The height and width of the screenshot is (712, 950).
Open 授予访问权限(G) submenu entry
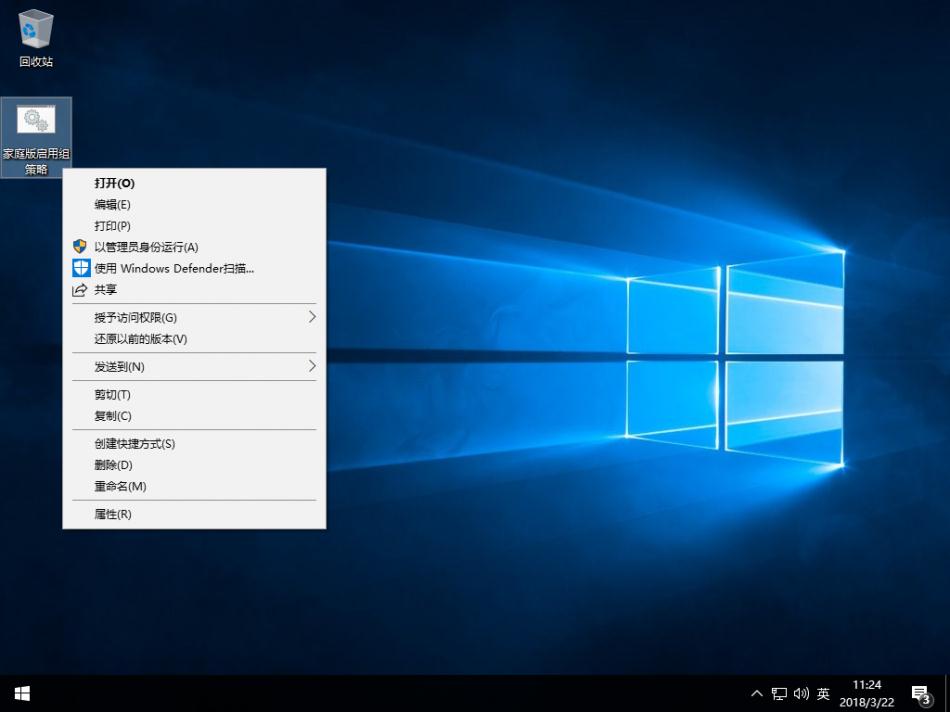(x=194, y=318)
